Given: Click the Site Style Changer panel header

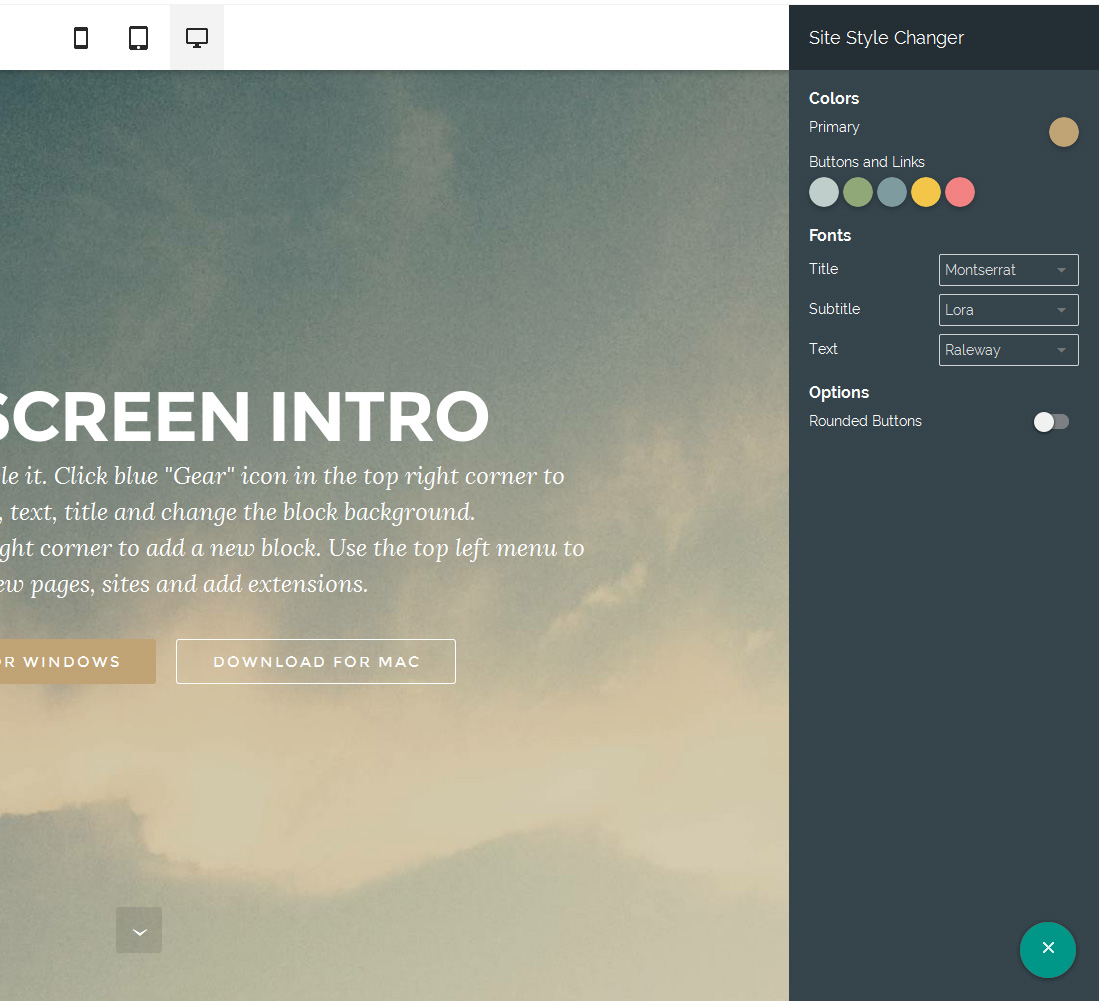Looking at the screenshot, I should (x=886, y=38).
